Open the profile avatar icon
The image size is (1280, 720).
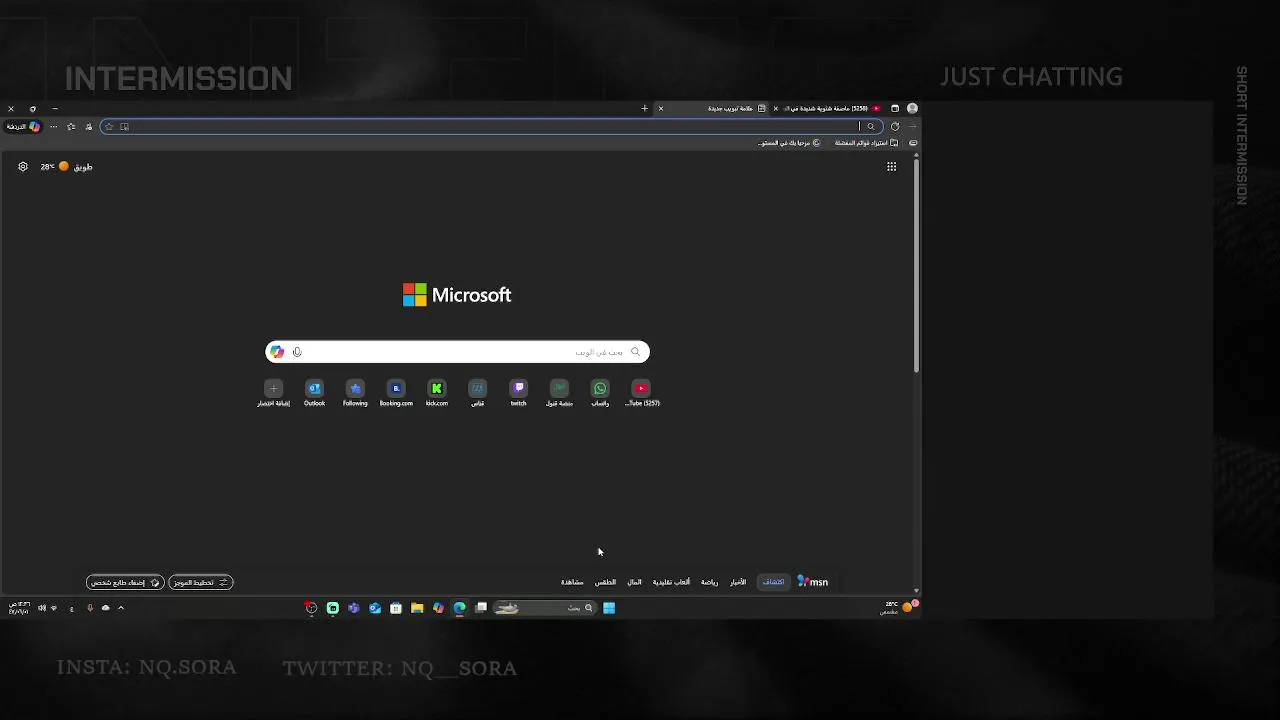[x=912, y=108]
